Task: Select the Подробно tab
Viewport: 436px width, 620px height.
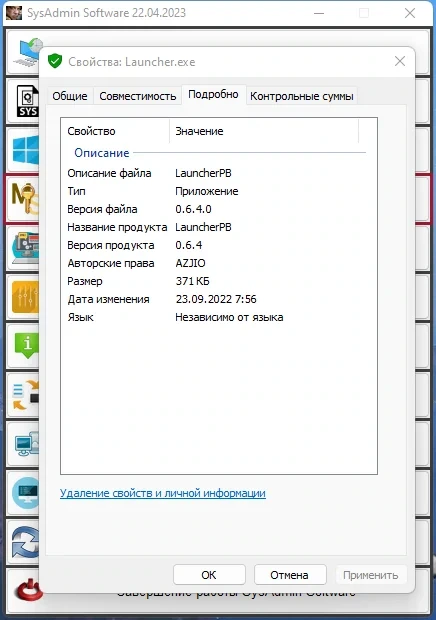Action: 213,95
